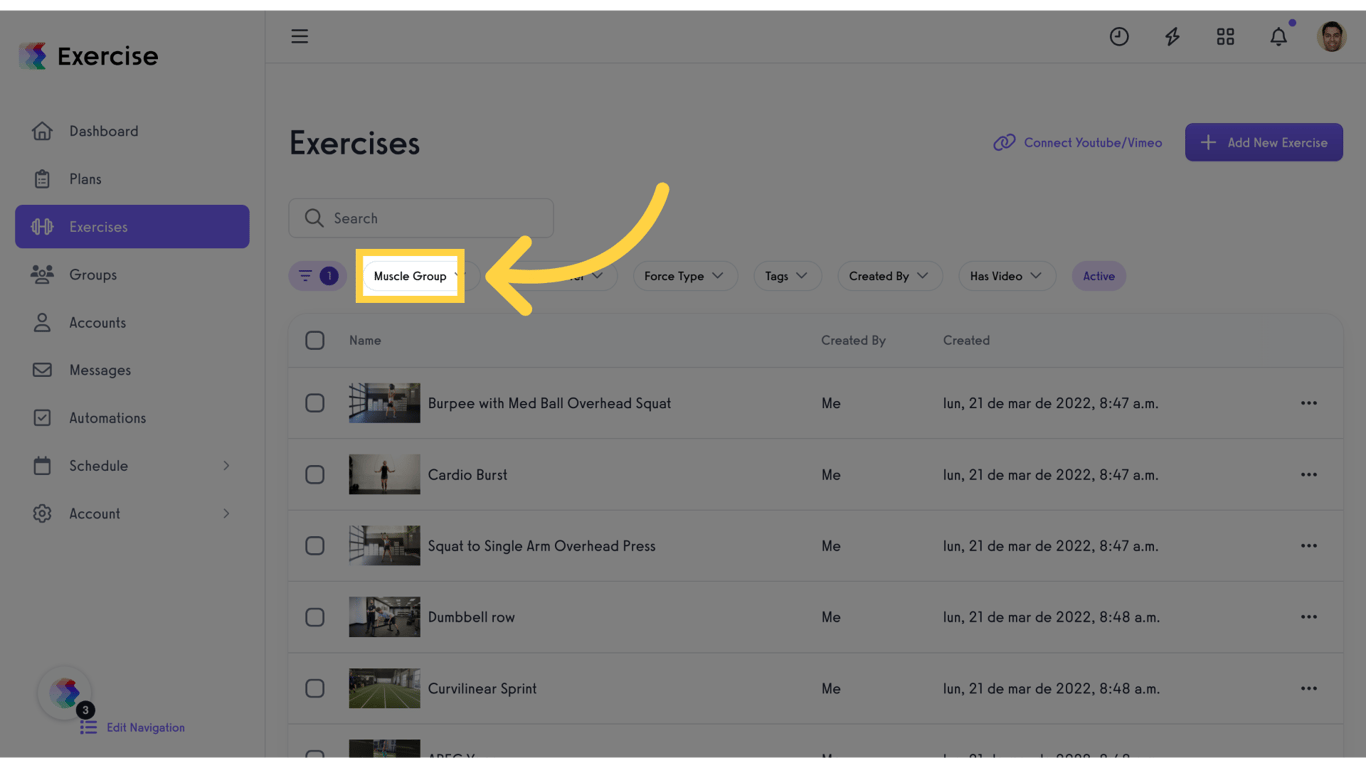Select all exercises with header checkbox
This screenshot has width=1366, height=768.
[315, 341]
